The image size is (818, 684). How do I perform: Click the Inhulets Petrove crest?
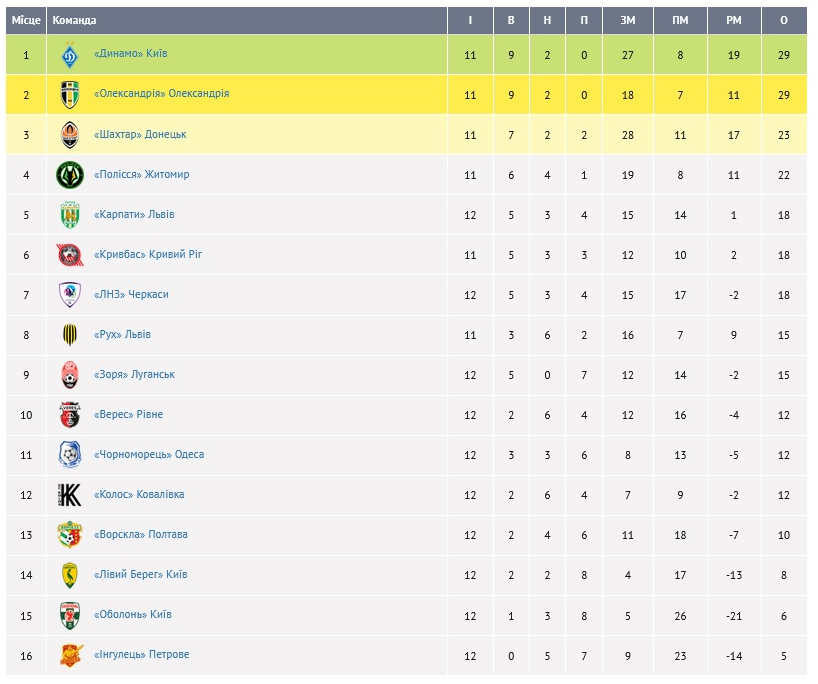click(69, 655)
